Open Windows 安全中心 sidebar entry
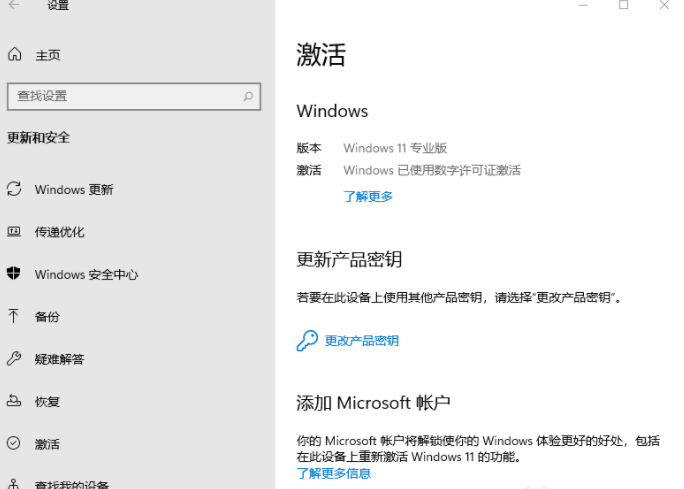Image resolution: width=684 pixels, height=489 pixels. [x=86, y=274]
